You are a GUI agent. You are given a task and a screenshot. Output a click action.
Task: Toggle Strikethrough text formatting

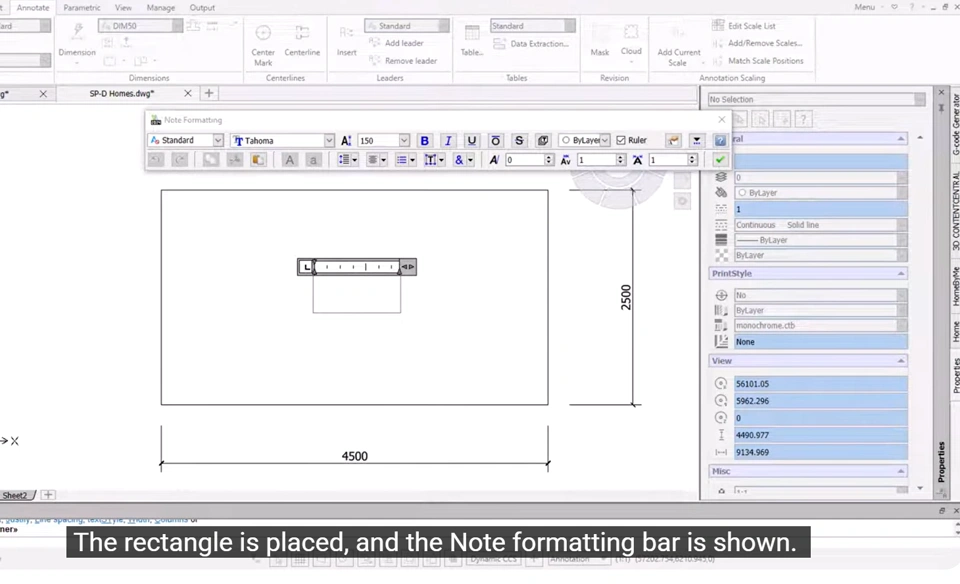pyautogui.click(x=519, y=140)
